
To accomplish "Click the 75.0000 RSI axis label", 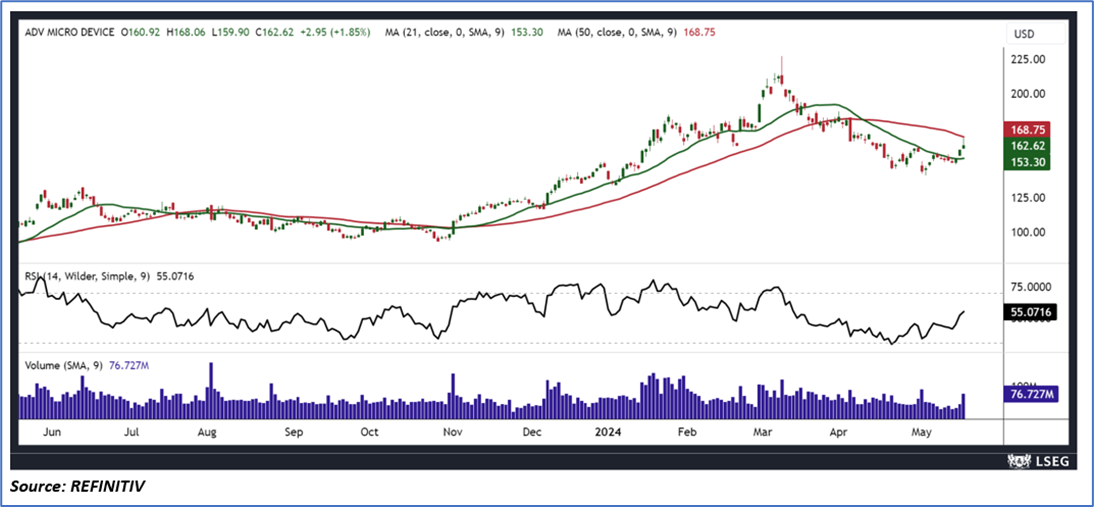I will (1033, 287).
